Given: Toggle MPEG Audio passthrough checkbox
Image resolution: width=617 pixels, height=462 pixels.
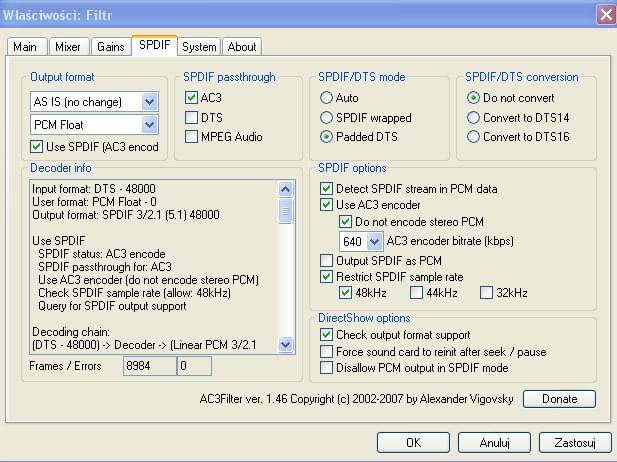Looking at the screenshot, I should (192, 137).
